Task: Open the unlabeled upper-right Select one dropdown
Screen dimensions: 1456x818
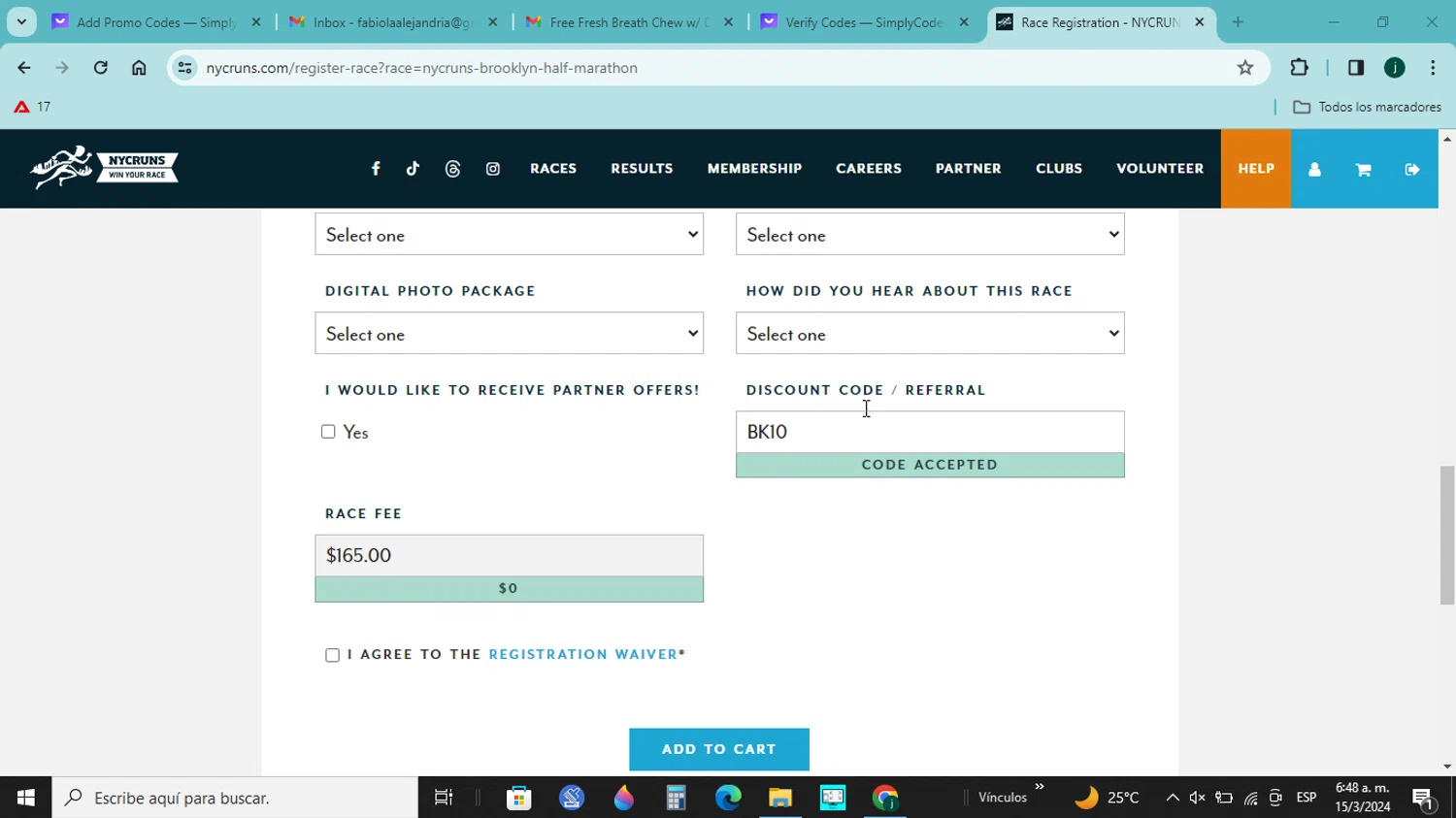Action: point(930,234)
